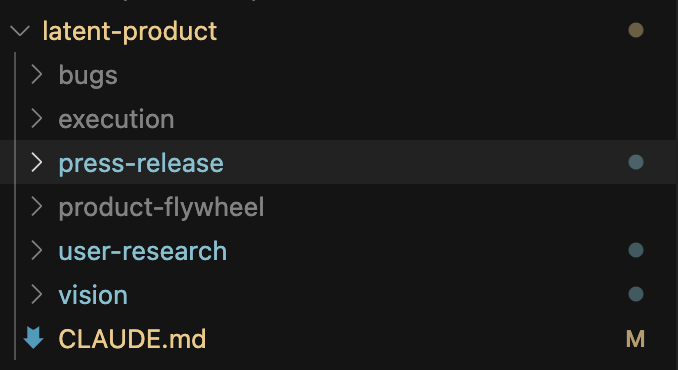Click the modified dot on latent-product
Screen dimensions: 678x370
coord(636,30)
